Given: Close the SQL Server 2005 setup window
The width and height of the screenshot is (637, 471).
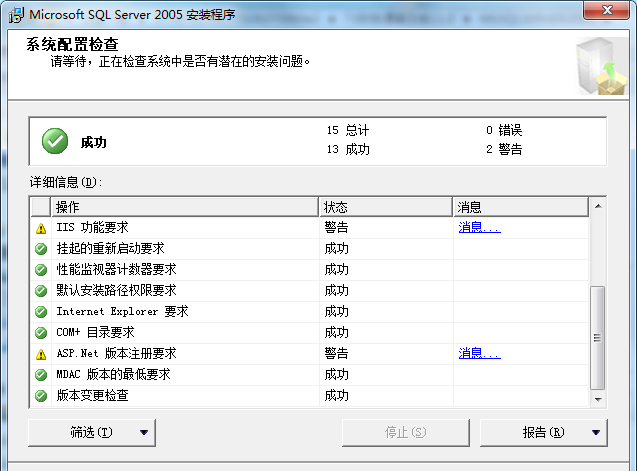Looking at the screenshot, I should tap(607, 10).
